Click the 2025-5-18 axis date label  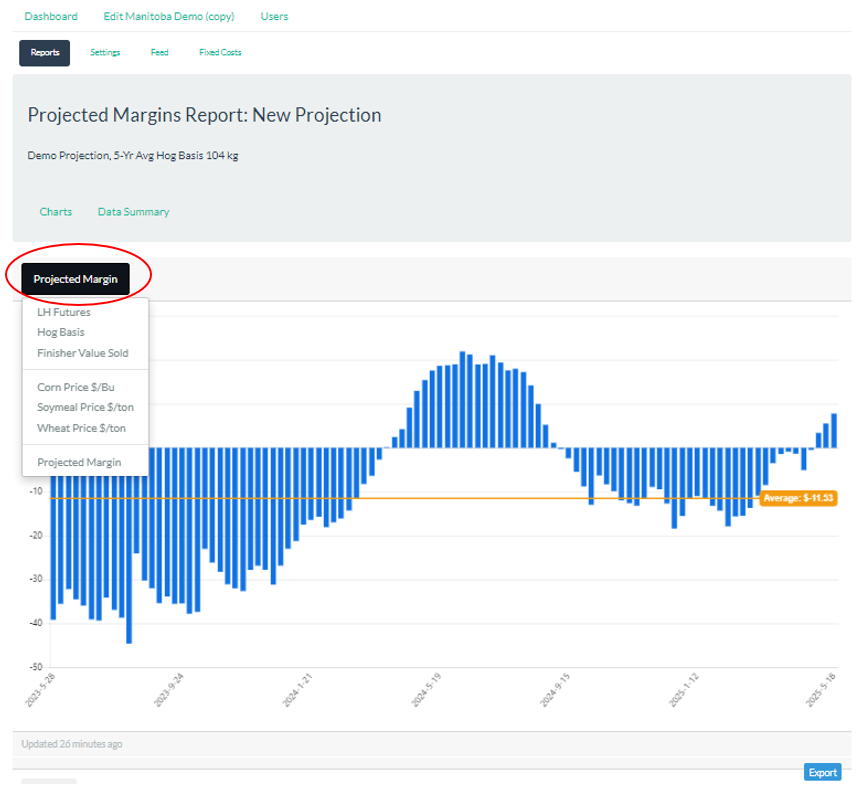[x=821, y=689]
